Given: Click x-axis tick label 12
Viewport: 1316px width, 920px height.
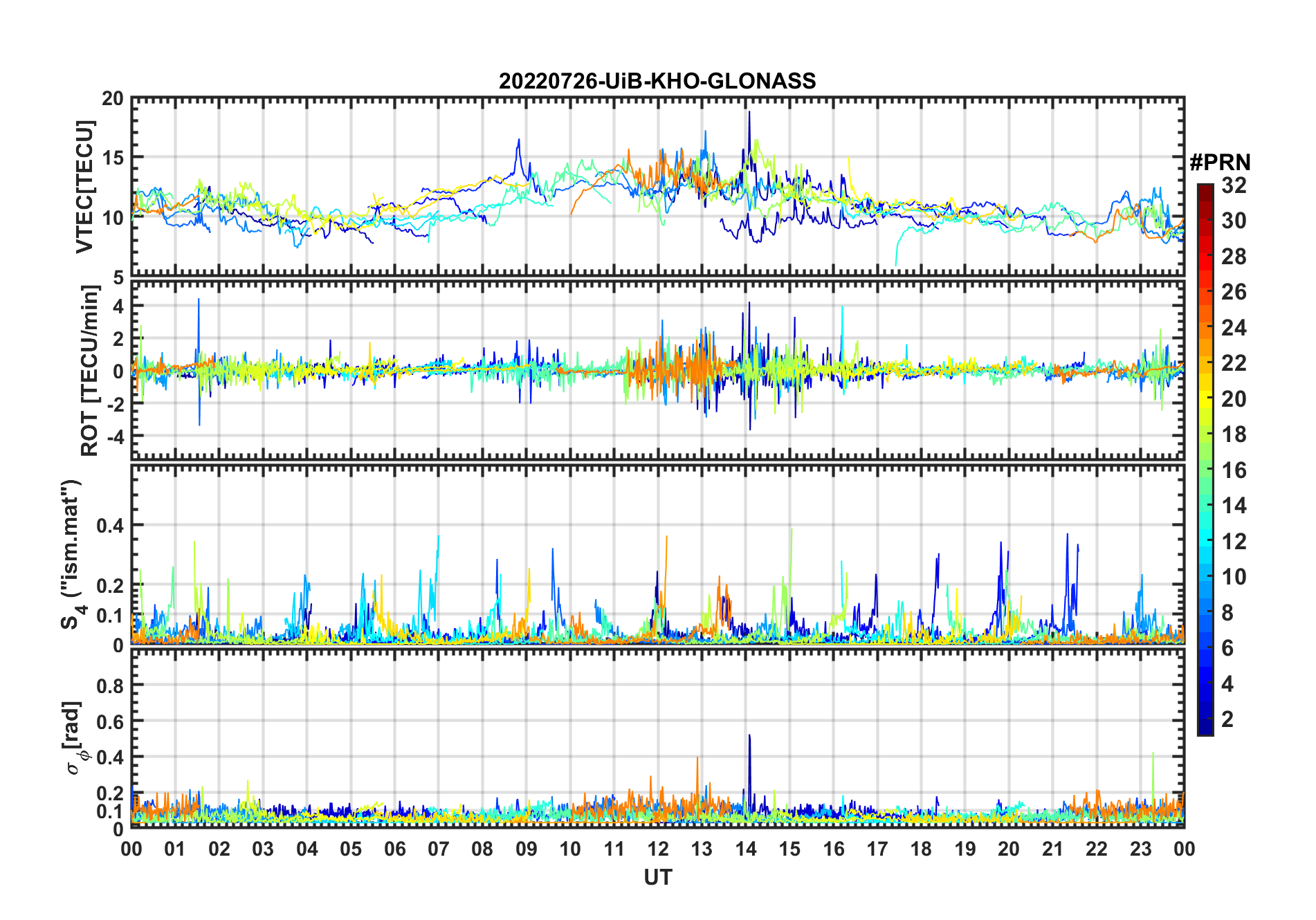Looking at the screenshot, I should pyautogui.click(x=657, y=849).
